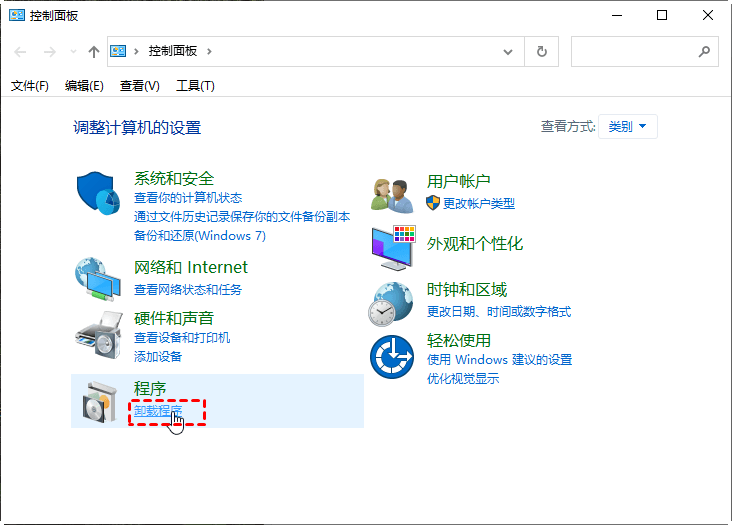Viewport: 732px width, 525px height.
Task: Open the Programs disc box icon
Action: tap(99, 402)
